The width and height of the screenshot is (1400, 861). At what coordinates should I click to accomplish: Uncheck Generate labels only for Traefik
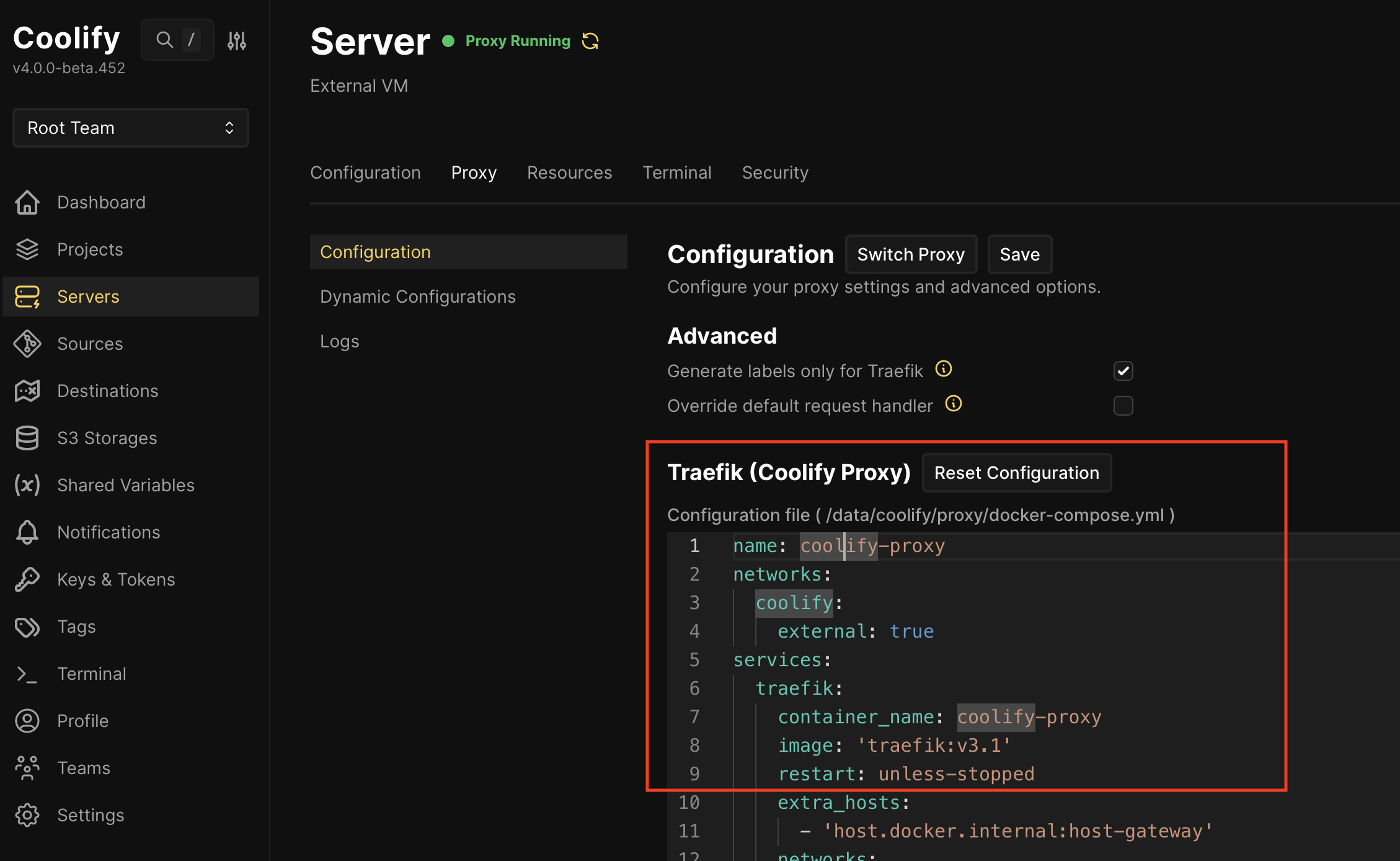[1123, 371]
